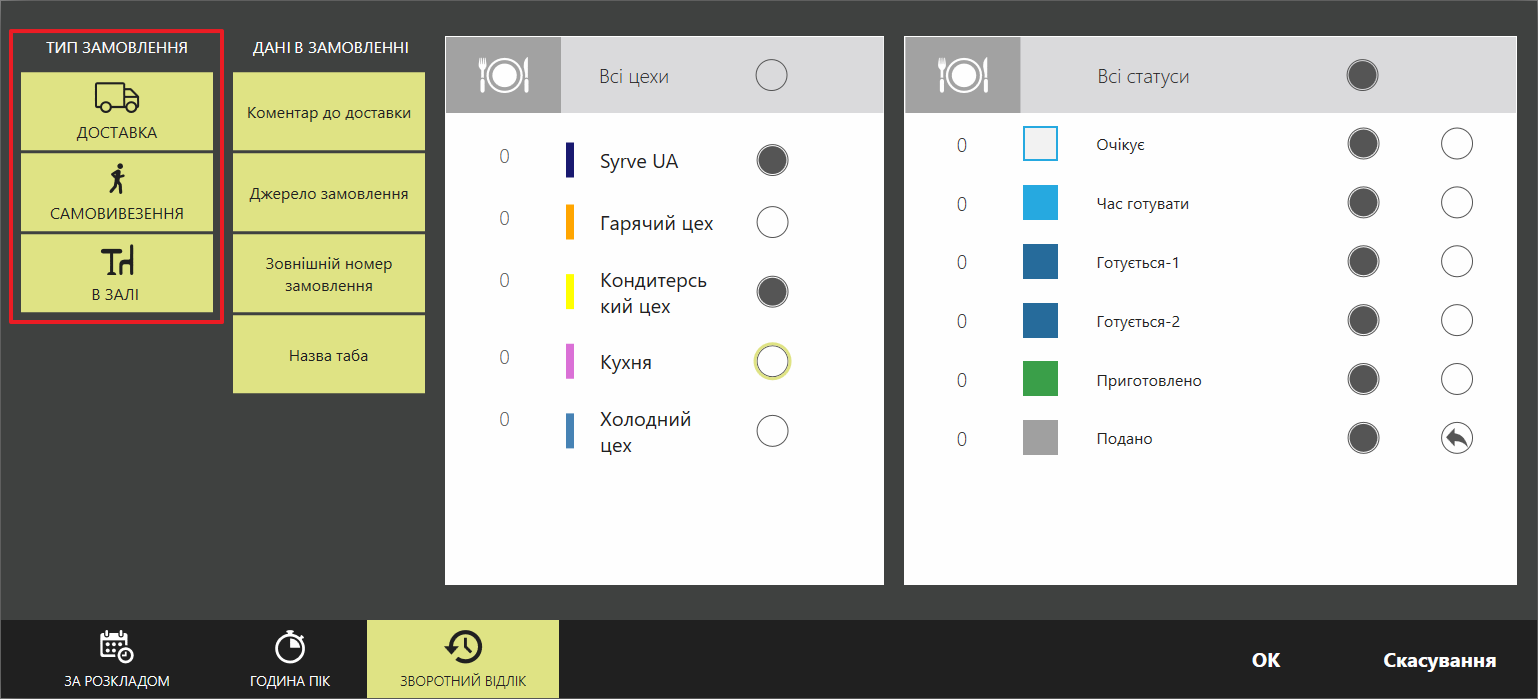Disable the Syrve UA workshop toggle

pyautogui.click(x=772, y=160)
